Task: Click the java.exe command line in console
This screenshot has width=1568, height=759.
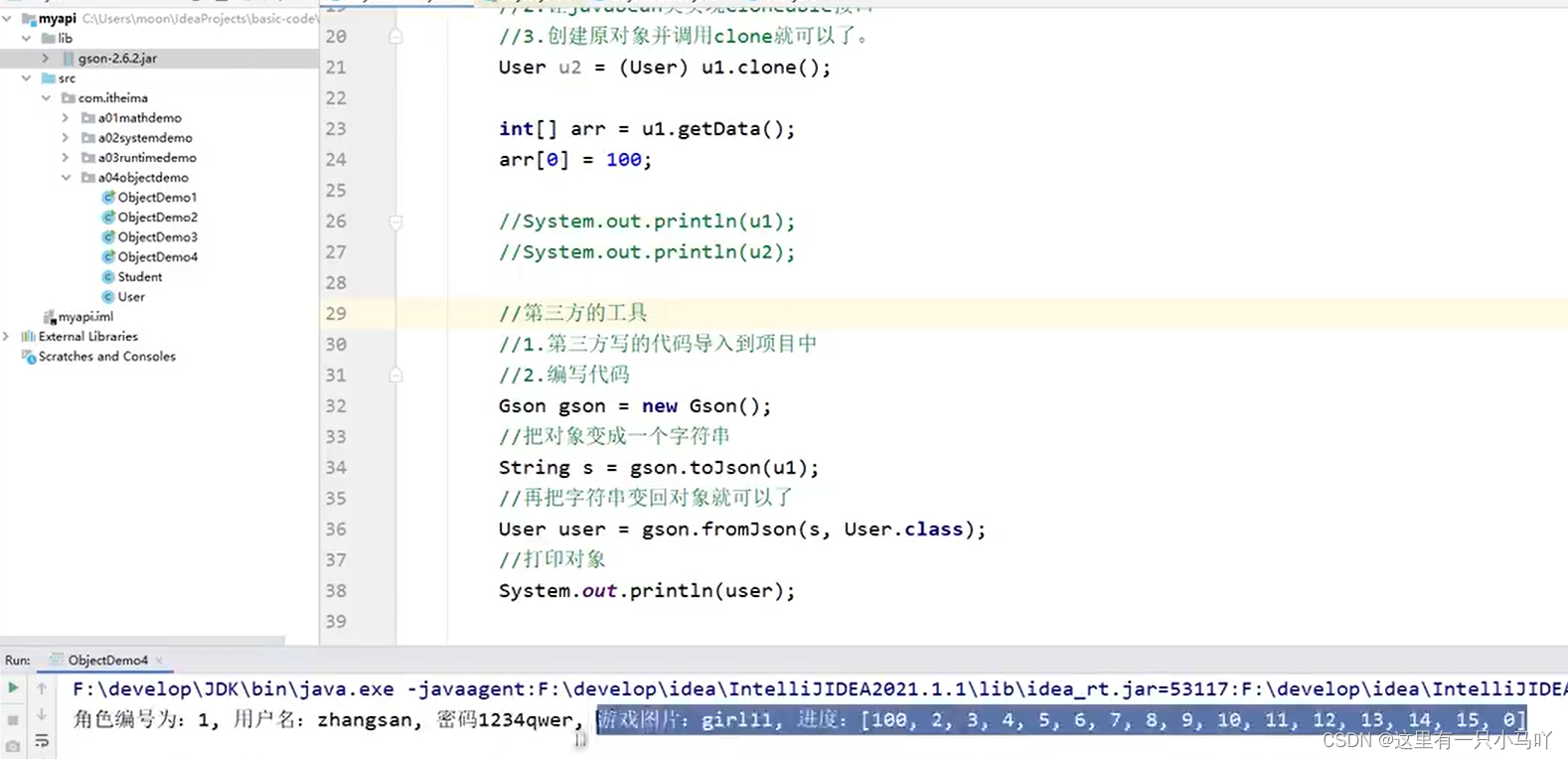Action: coord(820,688)
